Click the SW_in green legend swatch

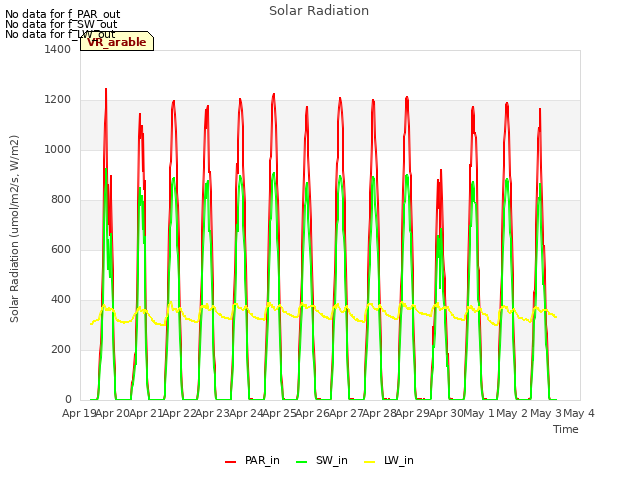[x=301, y=462]
